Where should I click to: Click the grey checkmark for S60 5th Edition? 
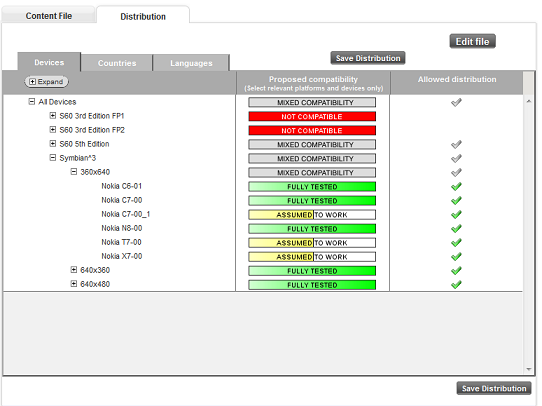tap(456, 144)
